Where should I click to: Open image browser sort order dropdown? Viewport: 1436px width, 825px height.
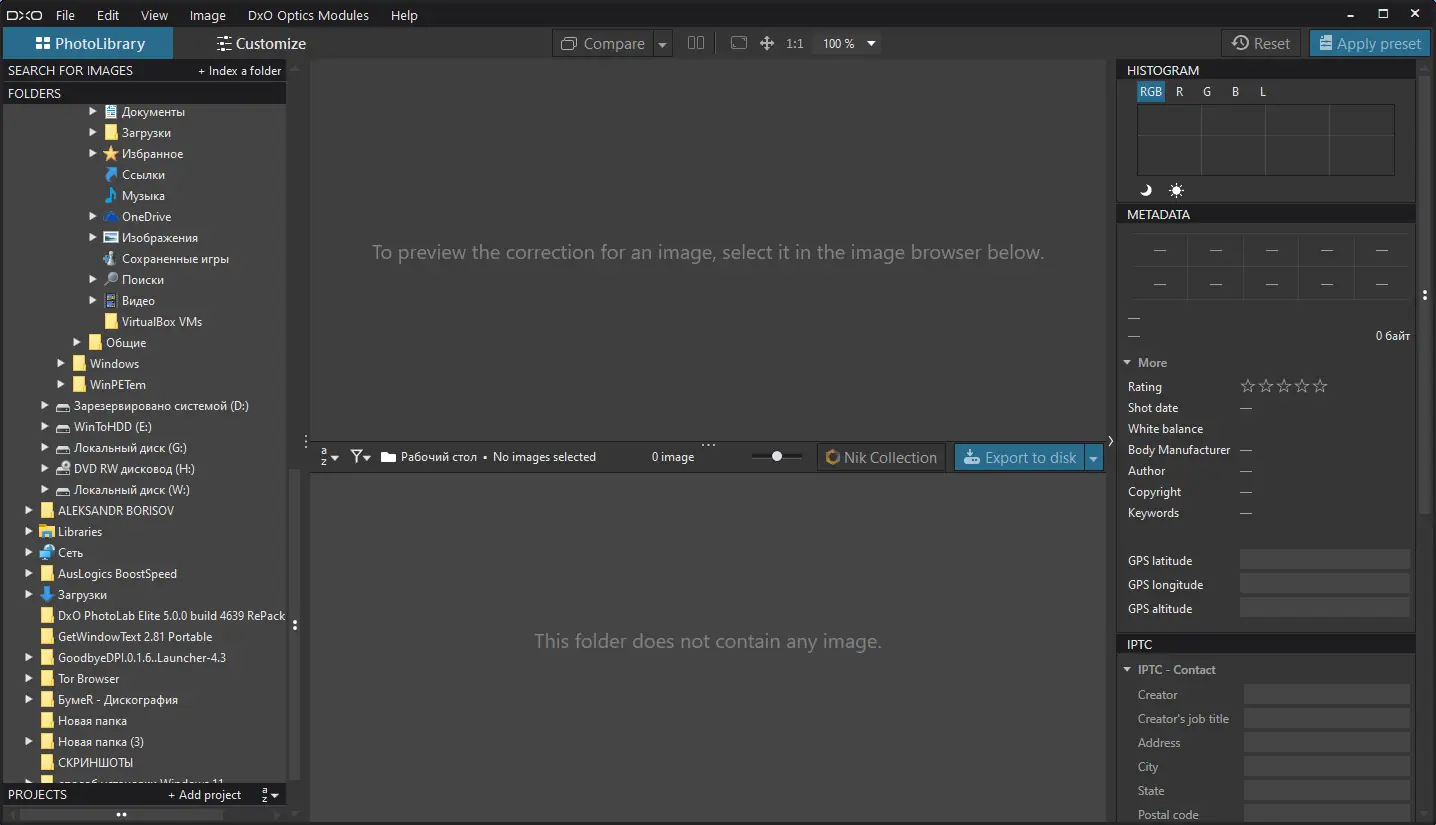click(x=329, y=457)
